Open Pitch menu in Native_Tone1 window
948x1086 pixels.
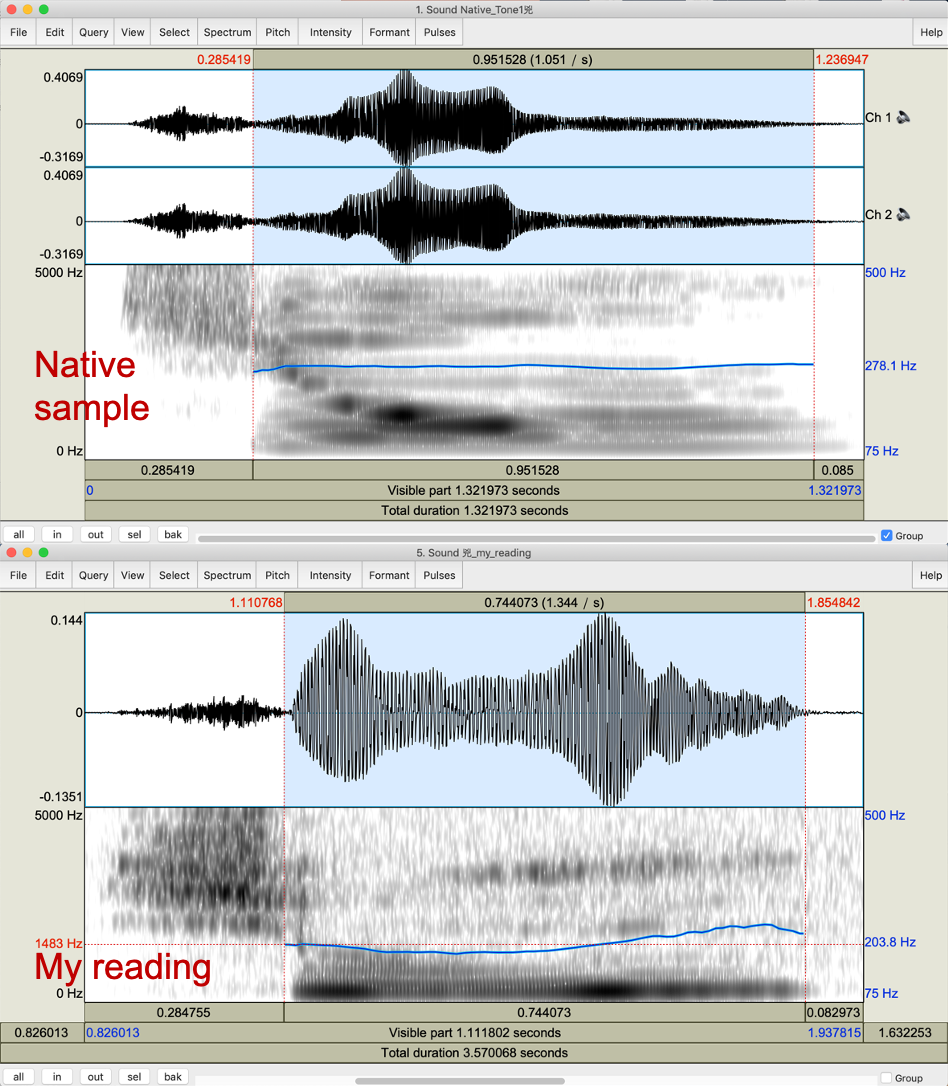pos(278,33)
